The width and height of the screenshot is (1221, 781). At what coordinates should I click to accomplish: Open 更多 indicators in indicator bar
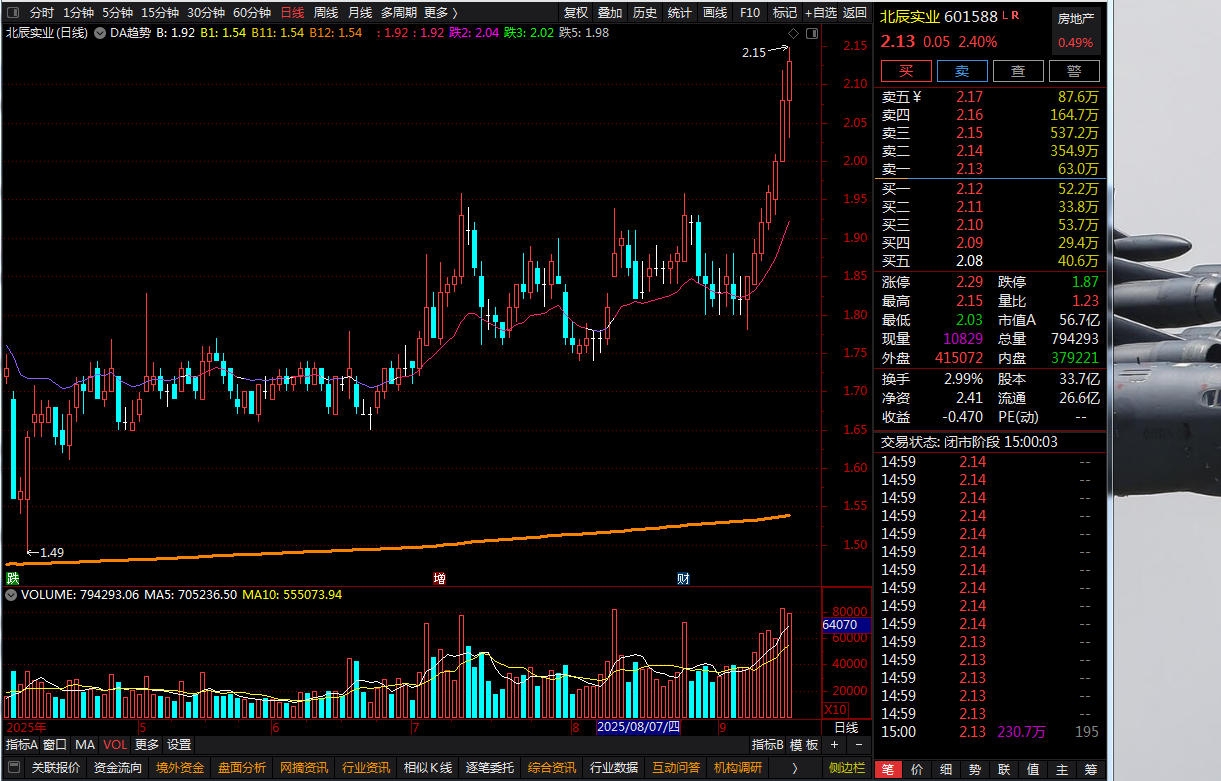pos(147,745)
